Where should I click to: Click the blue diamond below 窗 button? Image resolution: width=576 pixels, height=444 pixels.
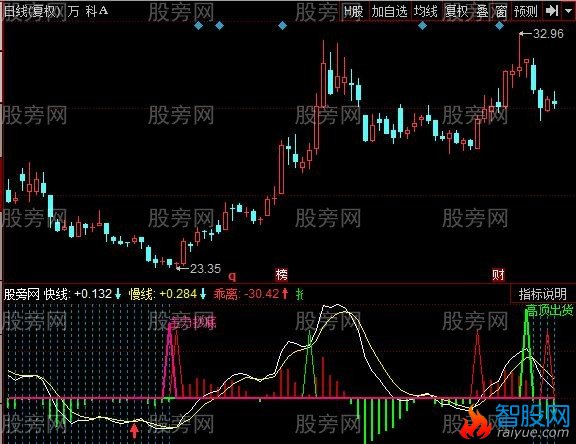[499, 26]
